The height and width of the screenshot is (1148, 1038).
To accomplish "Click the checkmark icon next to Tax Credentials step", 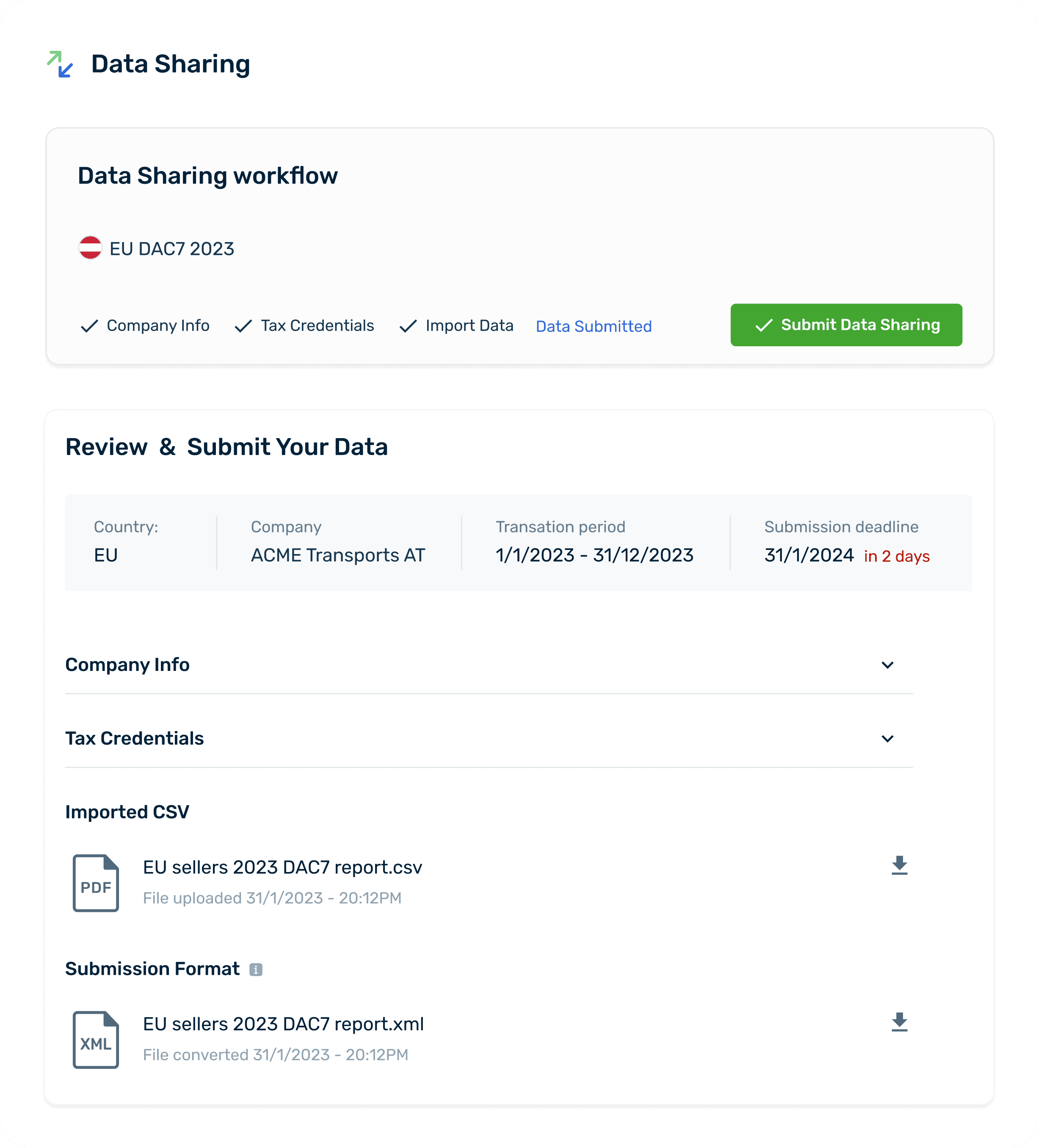I will [x=243, y=326].
